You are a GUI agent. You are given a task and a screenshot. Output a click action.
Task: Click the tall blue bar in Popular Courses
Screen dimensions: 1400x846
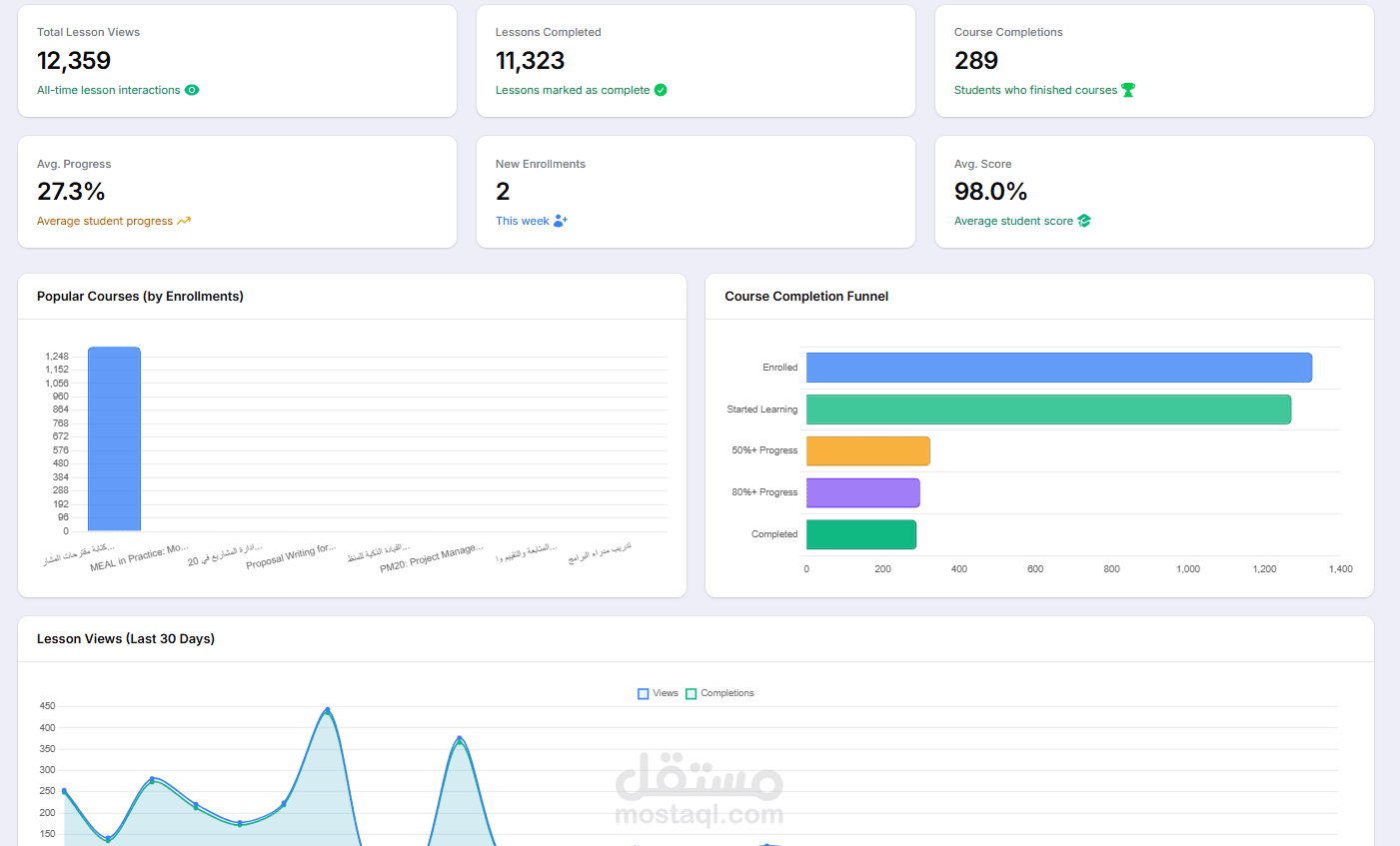[114, 438]
